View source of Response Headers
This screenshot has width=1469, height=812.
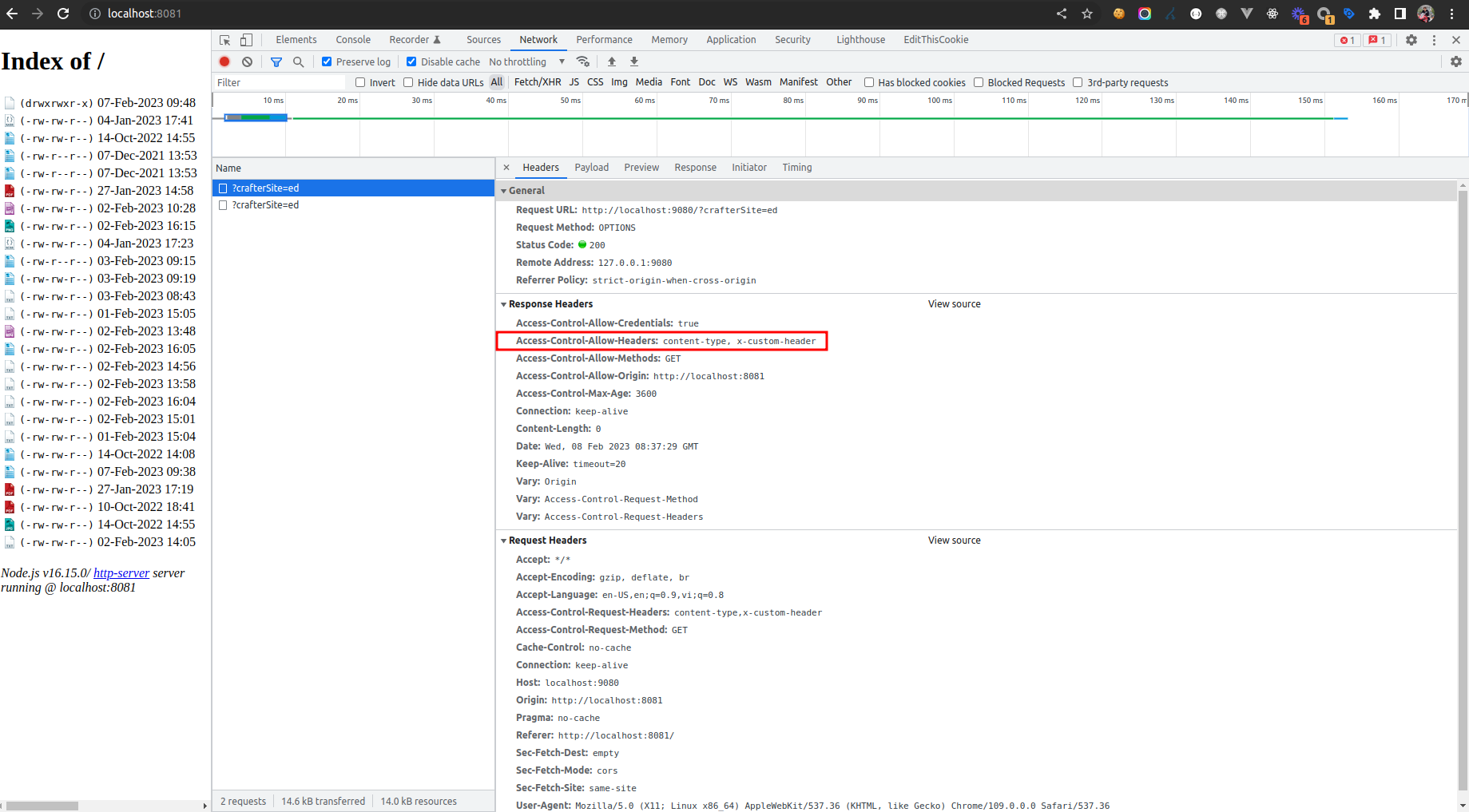(954, 304)
